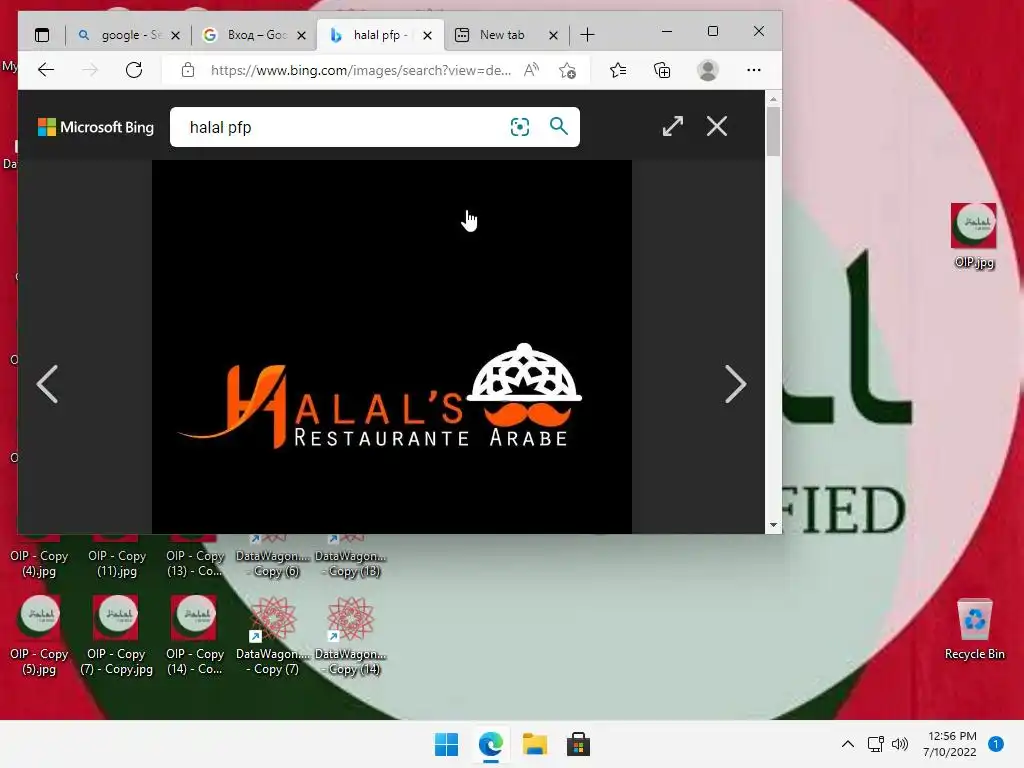Screen dimensions: 1024x768
Task: Click the page scrollbar up arrow
Action: [773, 99]
